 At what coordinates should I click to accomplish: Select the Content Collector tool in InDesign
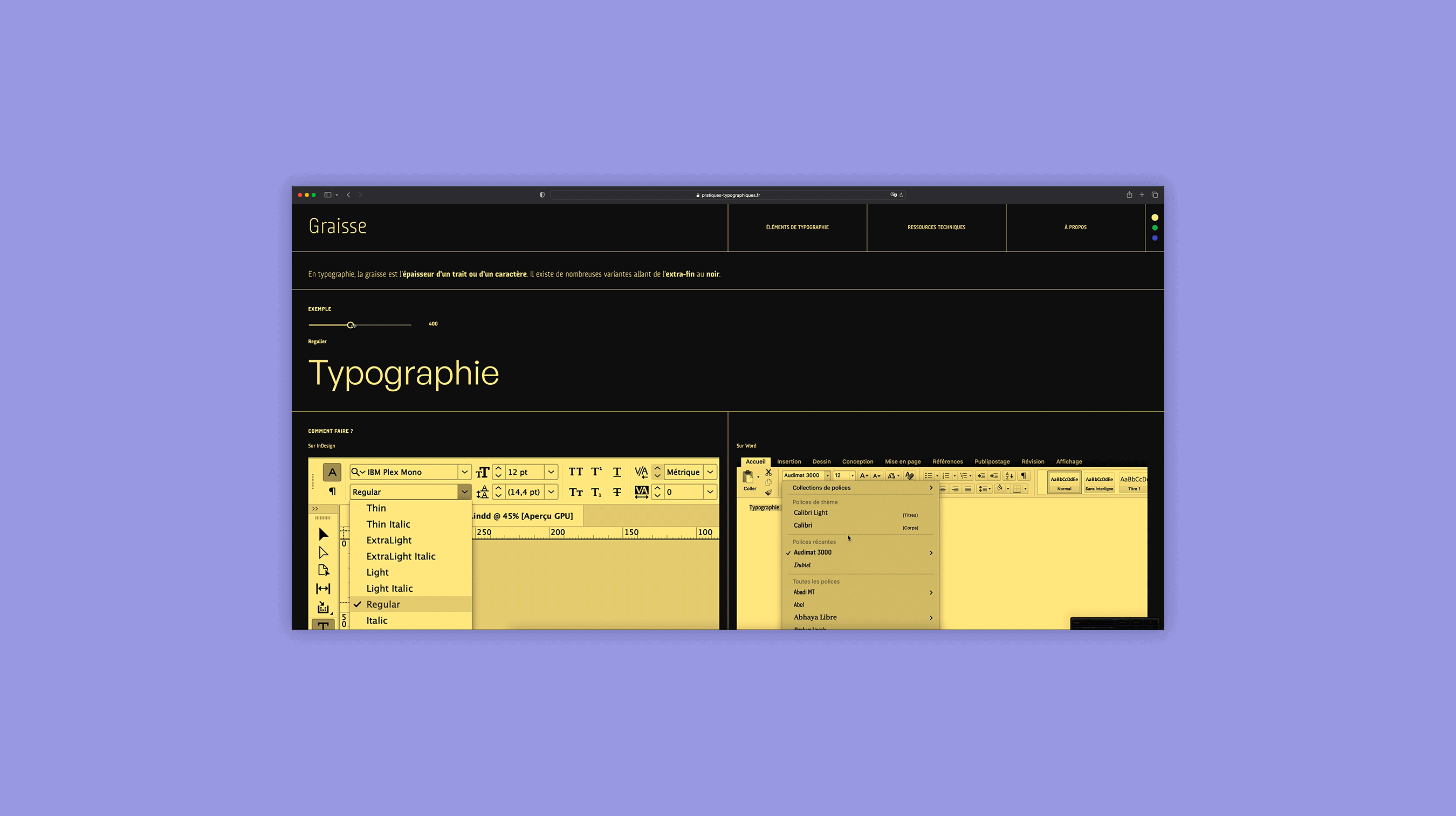(x=324, y=607)
